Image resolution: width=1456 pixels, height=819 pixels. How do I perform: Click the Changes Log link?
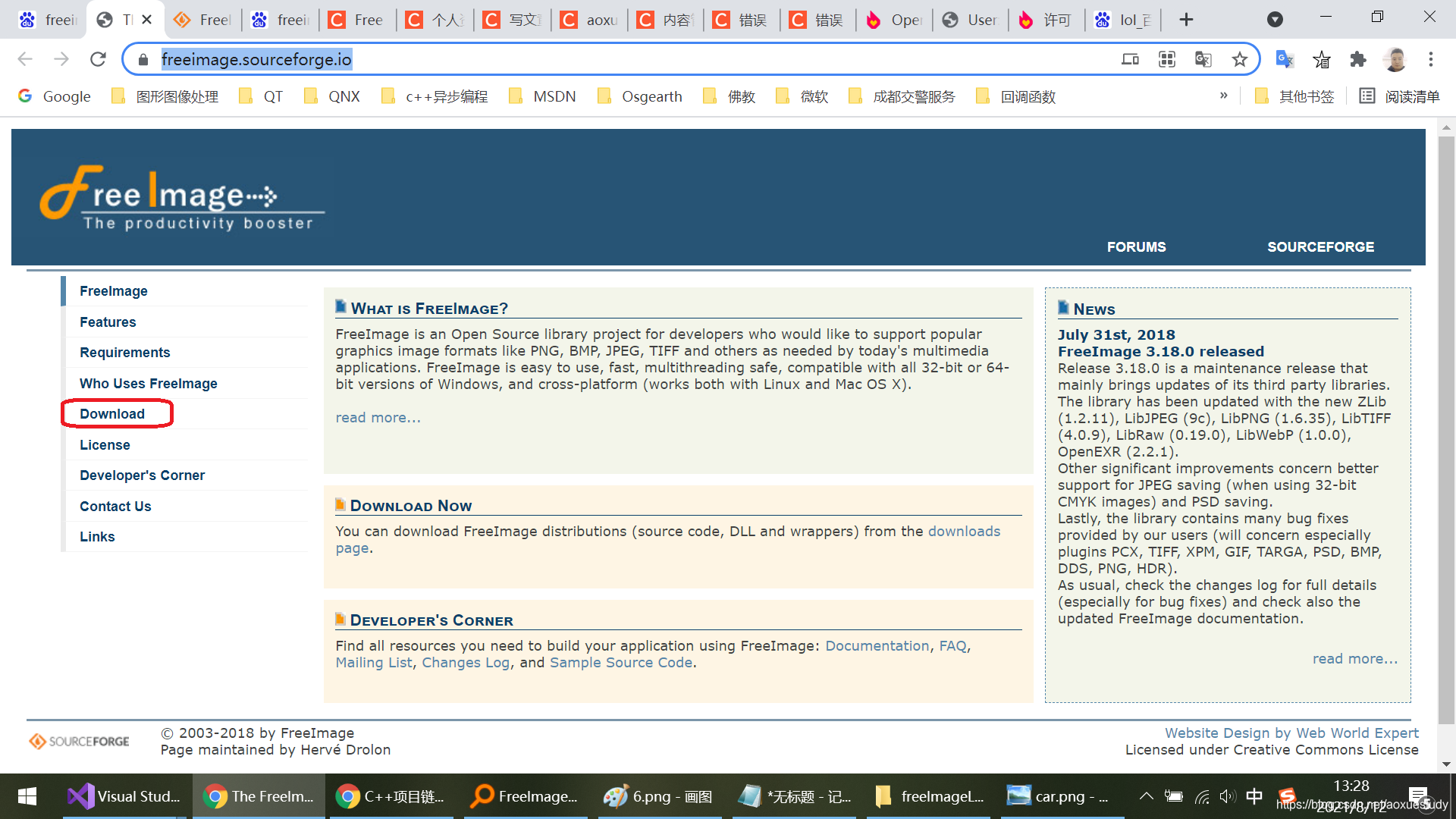point(466,663)
